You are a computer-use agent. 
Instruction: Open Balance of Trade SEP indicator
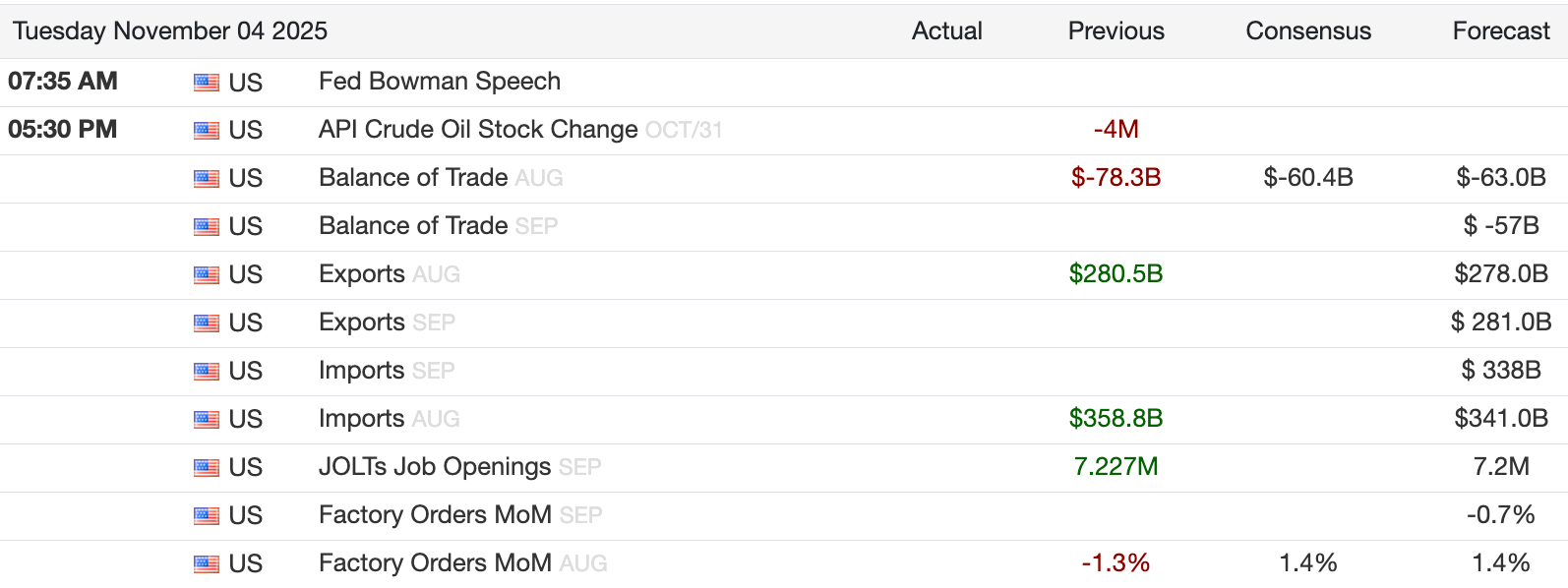click(x=413, y=226)
